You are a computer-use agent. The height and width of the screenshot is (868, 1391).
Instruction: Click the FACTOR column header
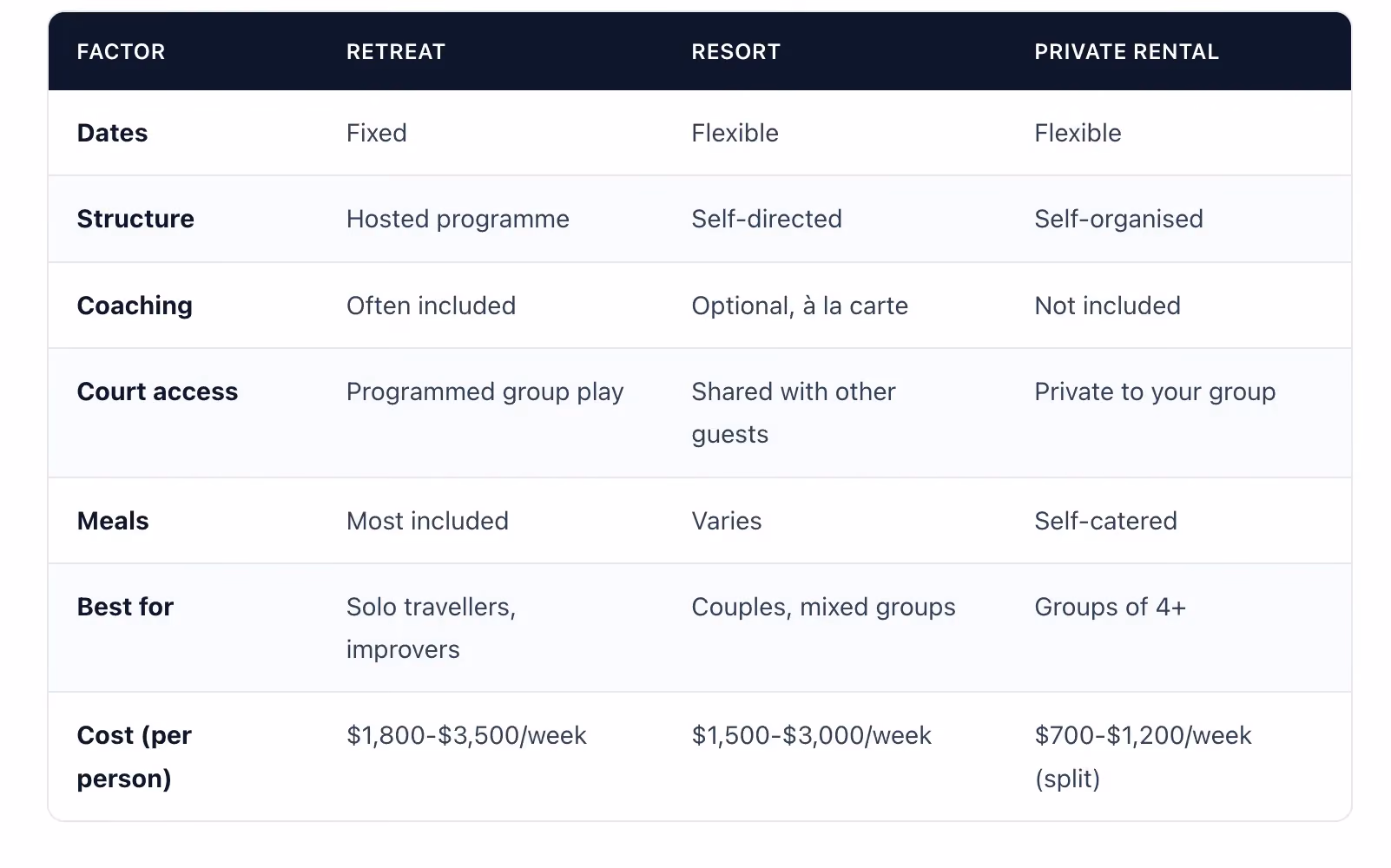click(121, 52)
